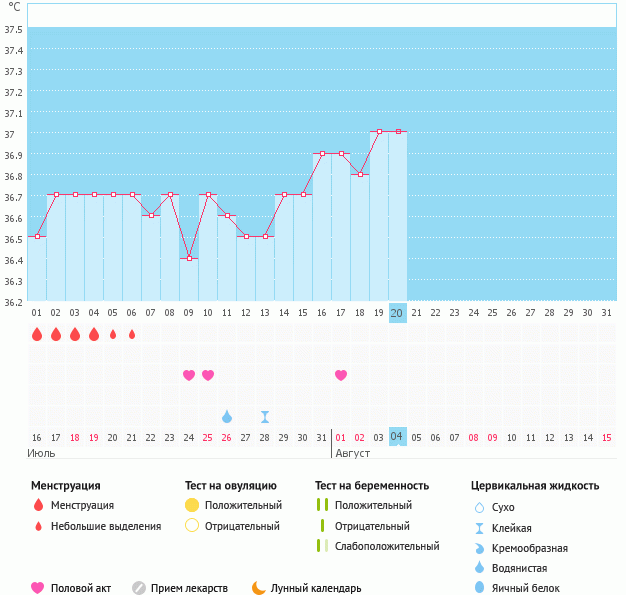This screenshot has height=595, width=626.
Task: Click the temperature point at 36.9 on day 16
Action: click(x=322, y=153)
